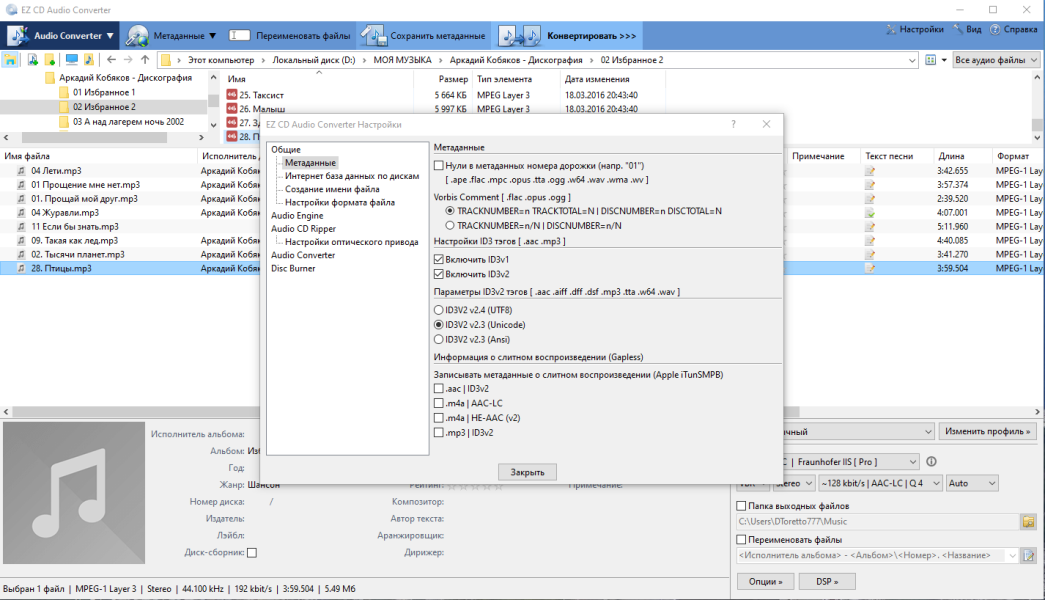Enable Нули в метаданных номера дорожки checkbox
This screenshot has width=1045, height=600.
[x=439, y=165]
